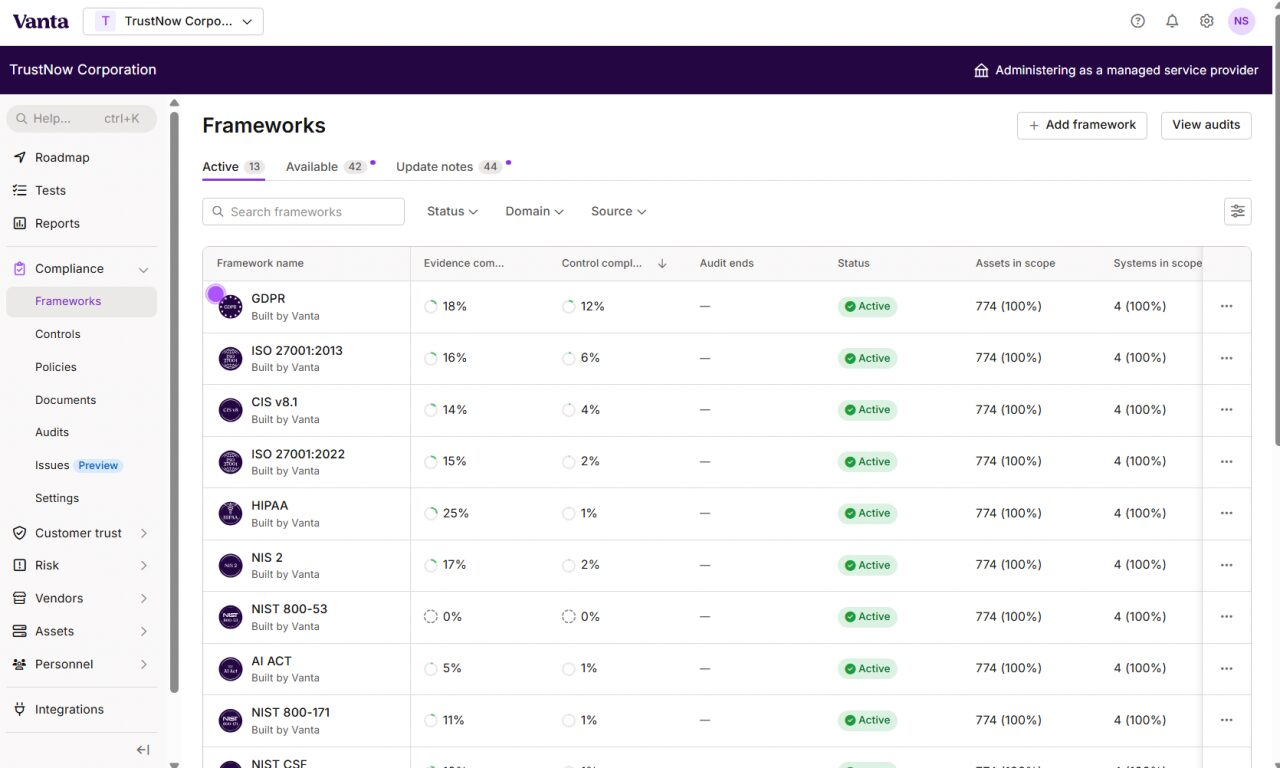
Task: Expand the Customer trust section
Action: [143, 533]
